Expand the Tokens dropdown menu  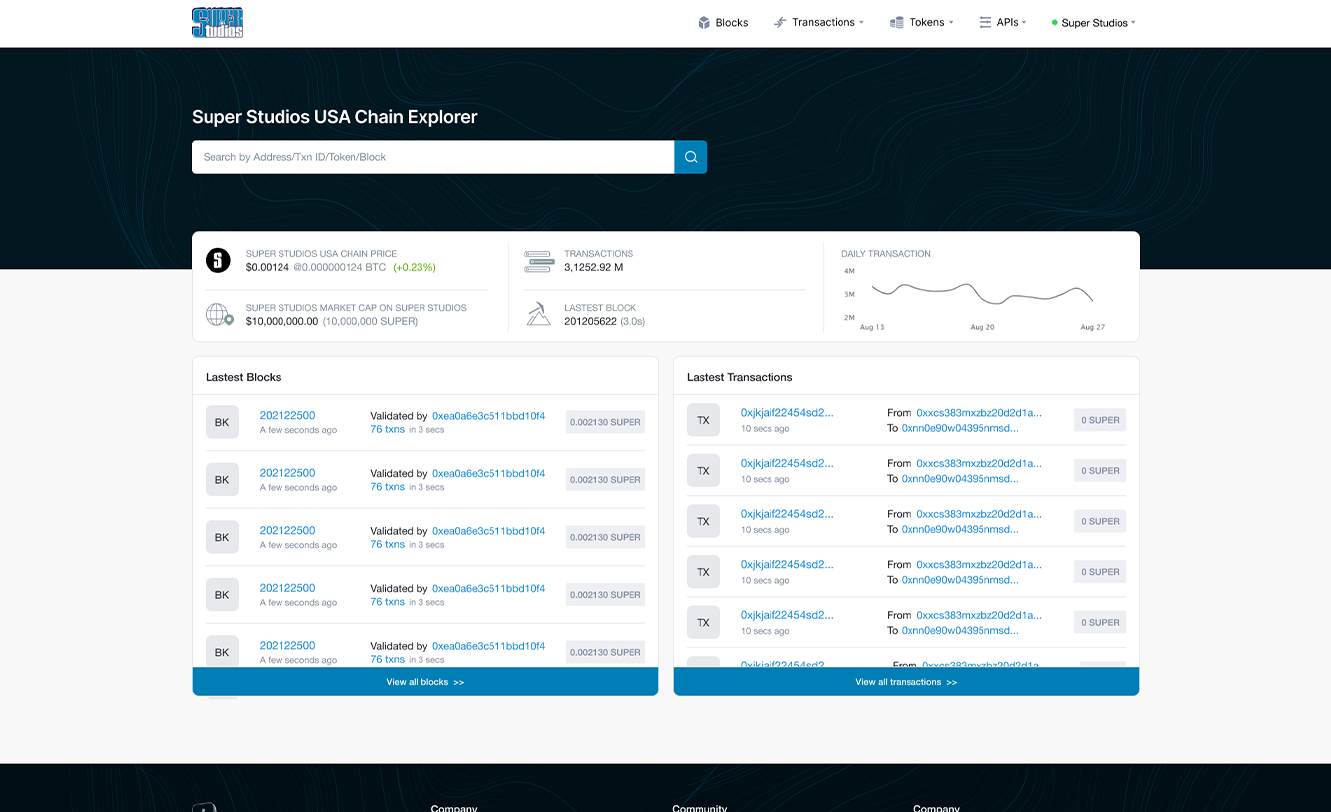[921, 23]
